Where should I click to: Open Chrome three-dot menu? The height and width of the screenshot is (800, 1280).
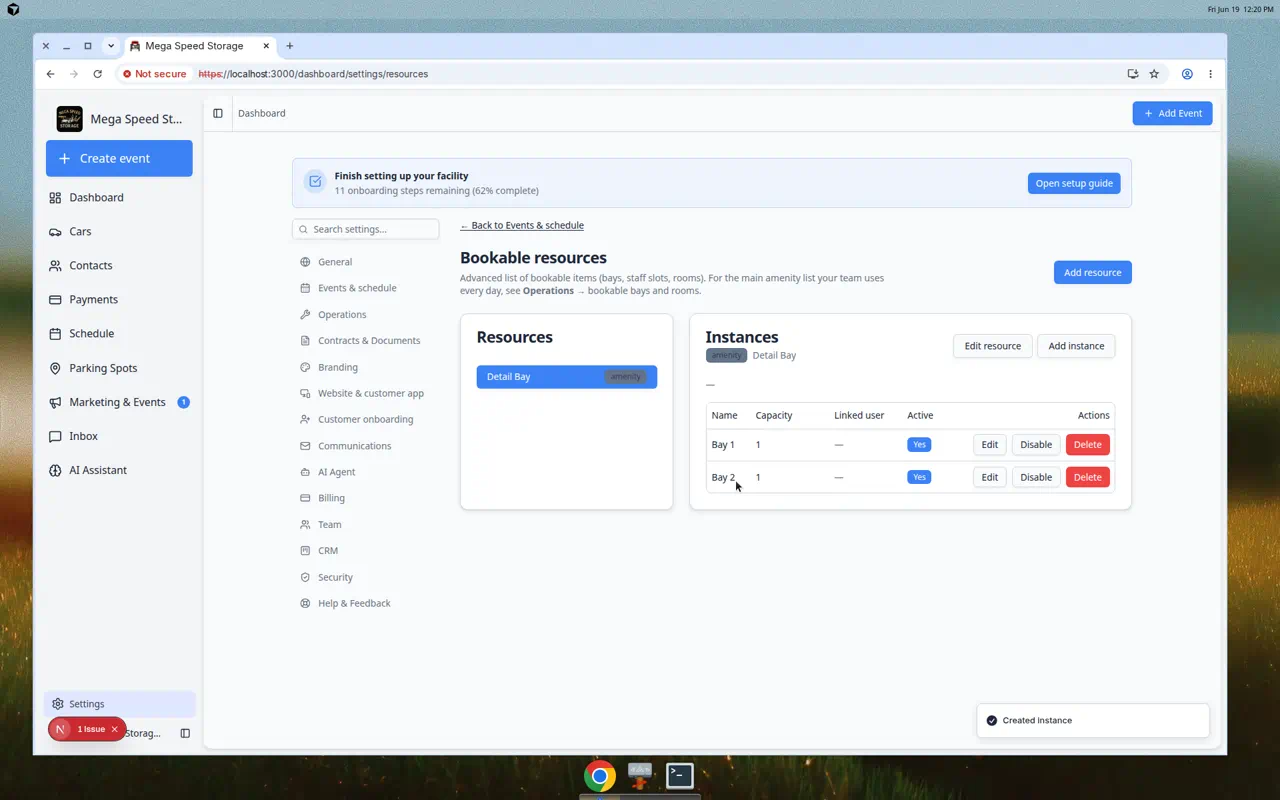coord(1210,74)
